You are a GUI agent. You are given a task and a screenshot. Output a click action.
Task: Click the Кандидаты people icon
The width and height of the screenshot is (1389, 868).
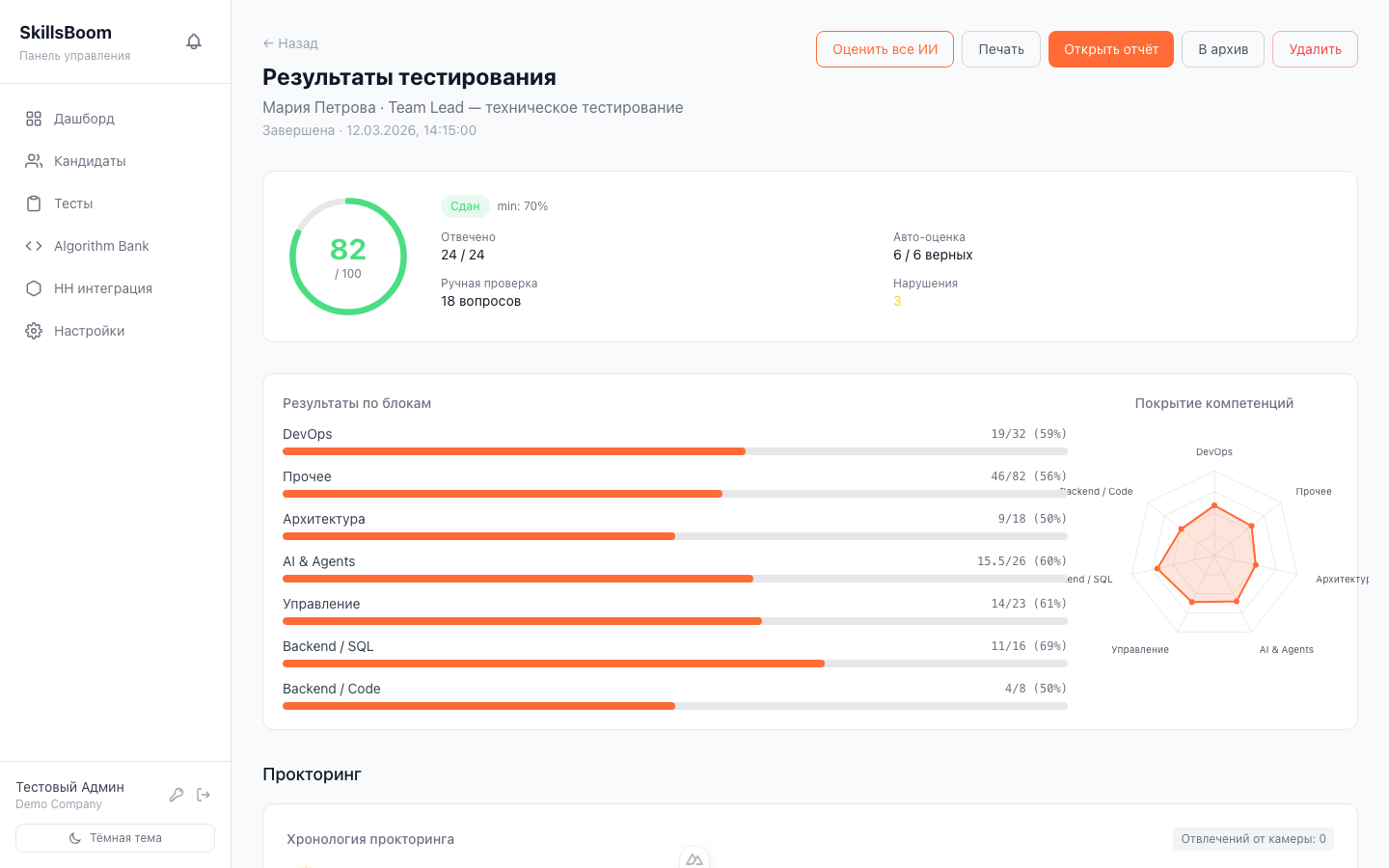pos(34,161)
